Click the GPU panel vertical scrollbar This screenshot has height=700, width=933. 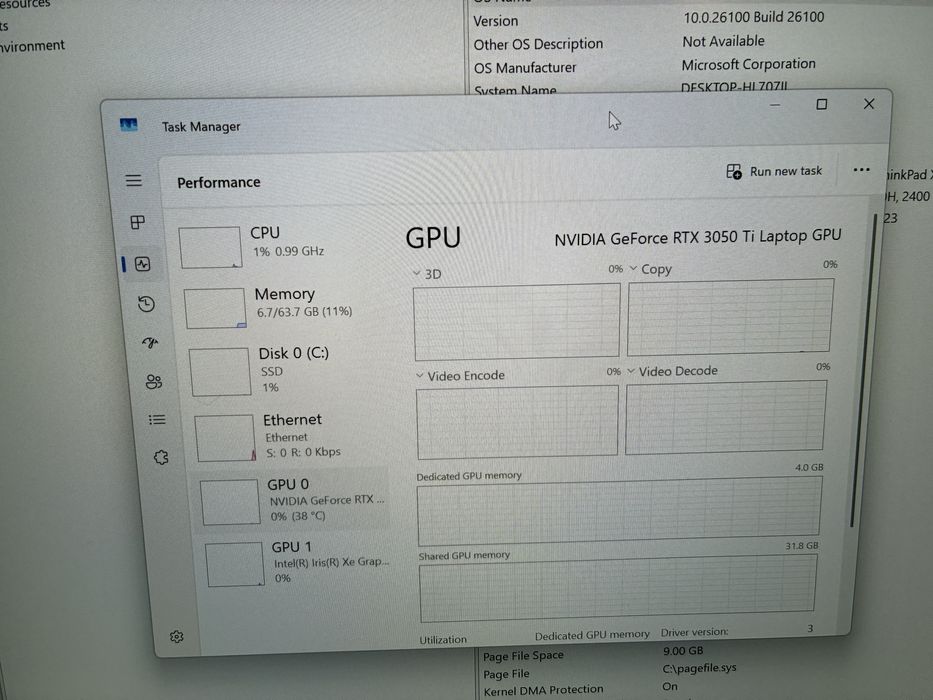[x=863, y=369]
